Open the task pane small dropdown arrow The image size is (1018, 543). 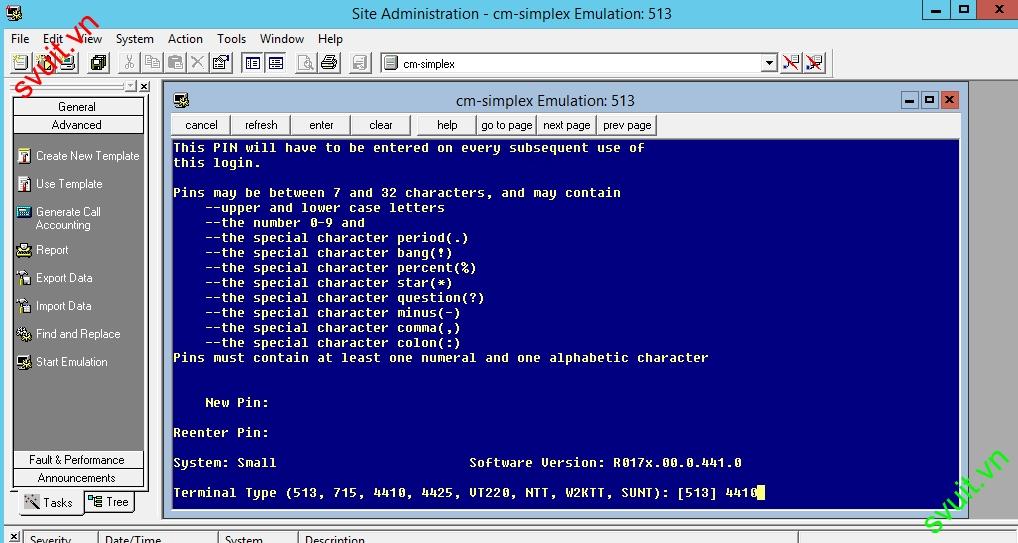pyautogui.click(x=131, y=86)
